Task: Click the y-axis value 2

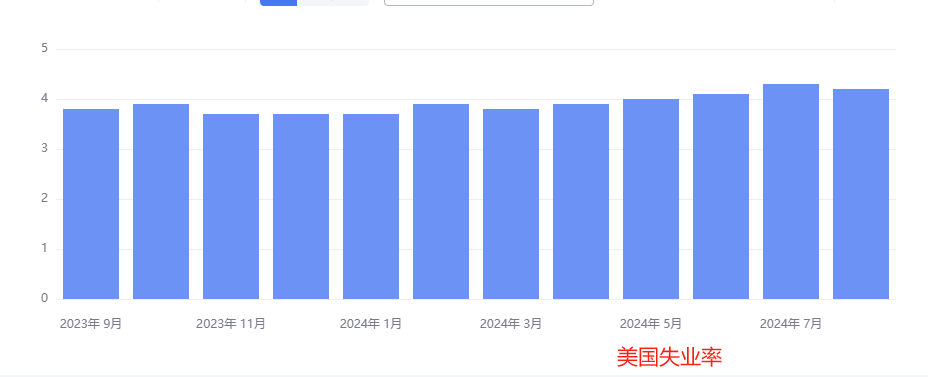Action: [44, 199]
